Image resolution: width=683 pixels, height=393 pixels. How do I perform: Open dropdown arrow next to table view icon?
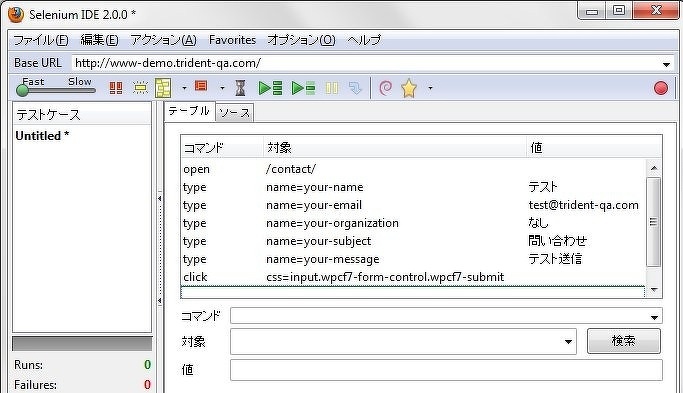pyautogui.click(x=184, y=88)
